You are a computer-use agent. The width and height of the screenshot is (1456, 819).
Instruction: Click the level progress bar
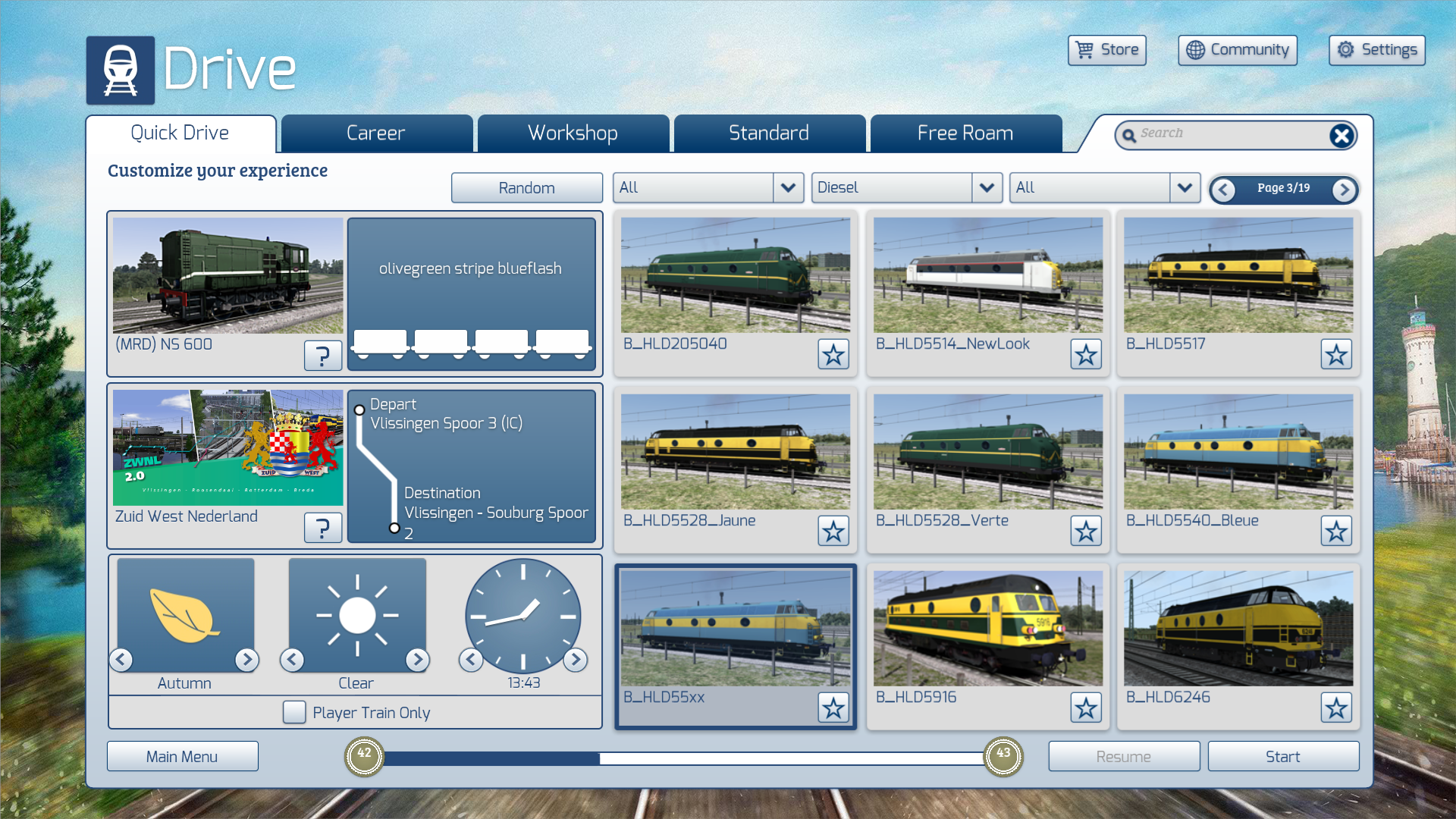pyautogui.click(x=682, y=758)
